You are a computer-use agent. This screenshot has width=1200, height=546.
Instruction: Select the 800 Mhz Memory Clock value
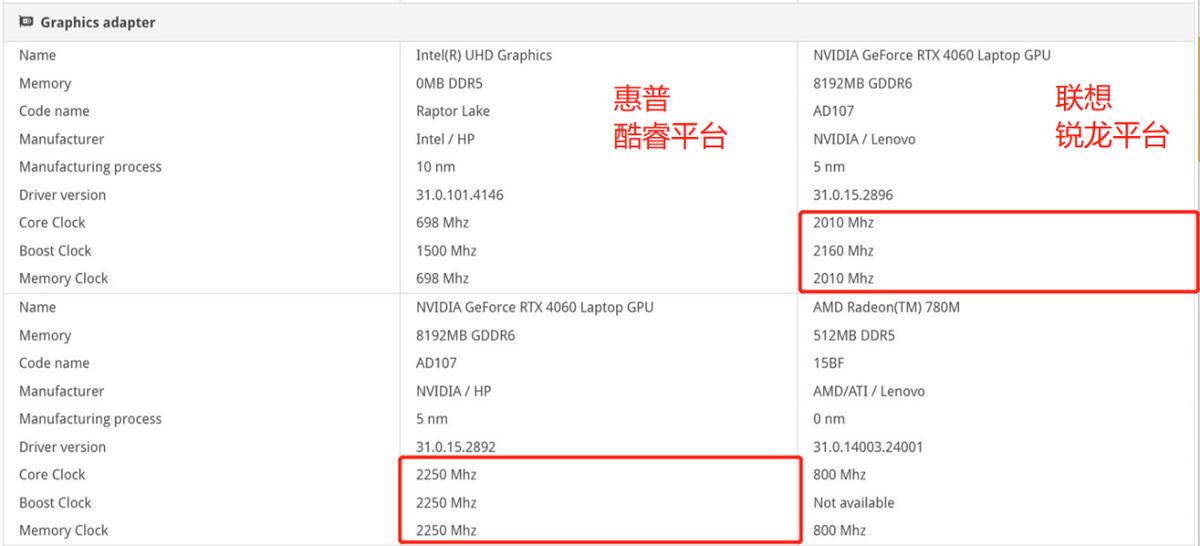tap(839, 531)
